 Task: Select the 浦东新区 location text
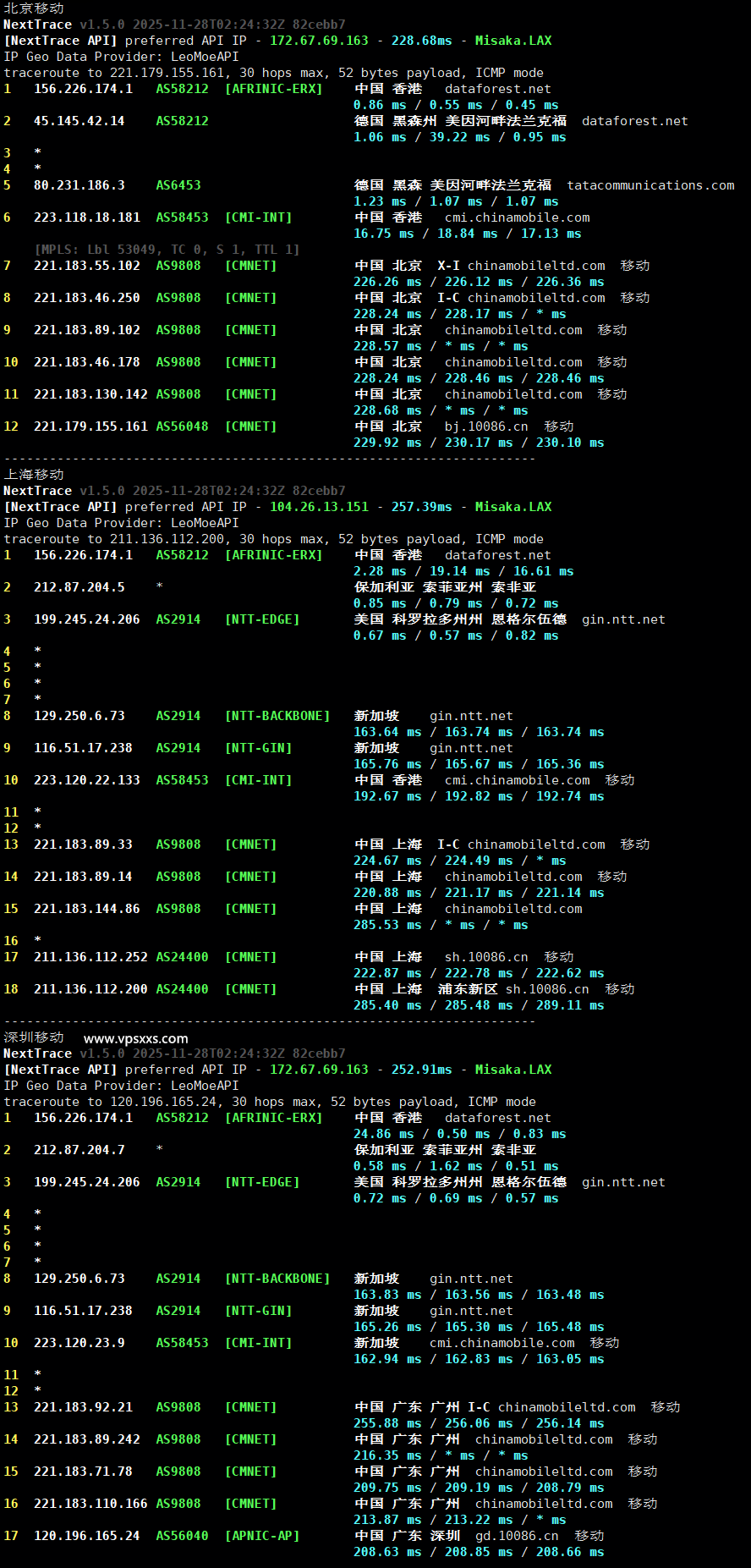[x=468, y=989]
